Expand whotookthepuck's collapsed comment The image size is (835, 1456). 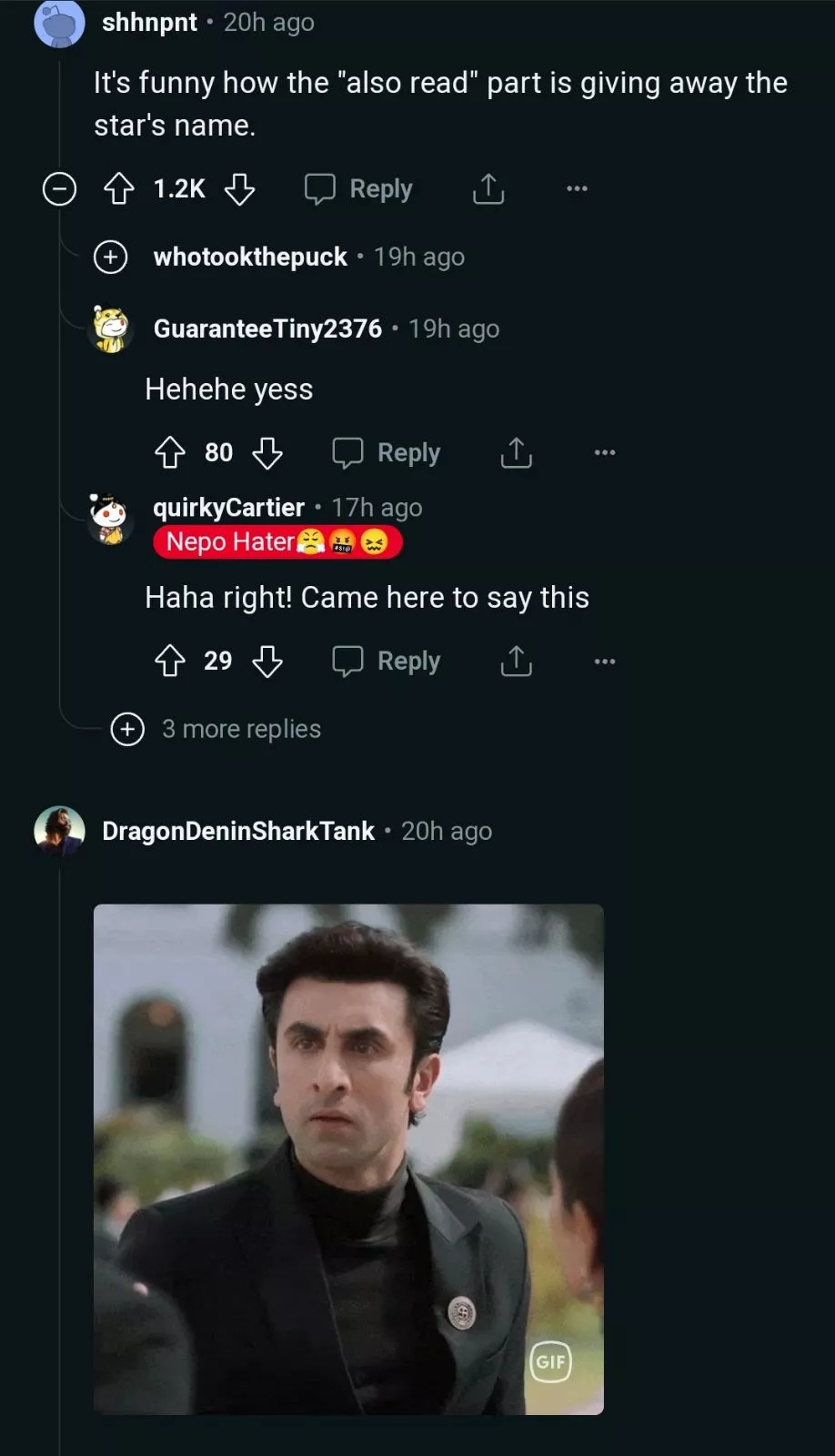click(111, 258)
